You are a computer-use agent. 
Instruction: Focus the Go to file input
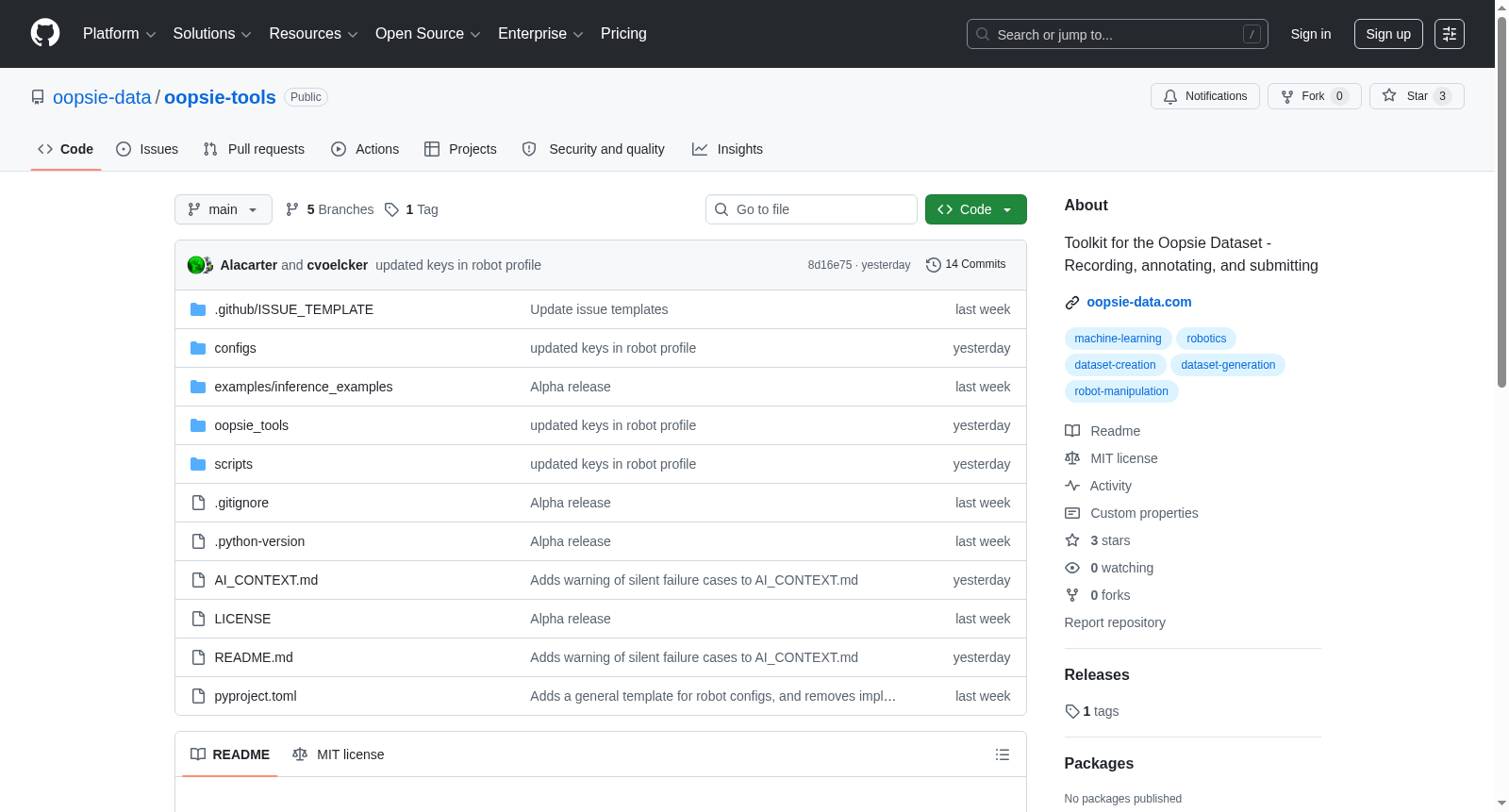pos(811,209)
